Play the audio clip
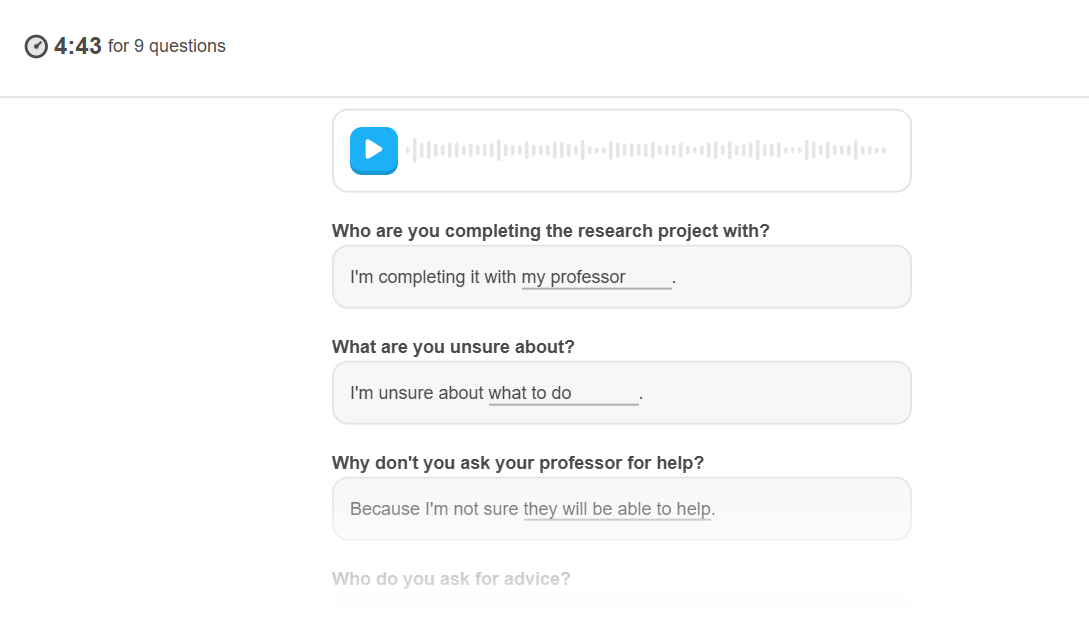The height and width of the screenshot is (619, 1089). pos(374,150)
